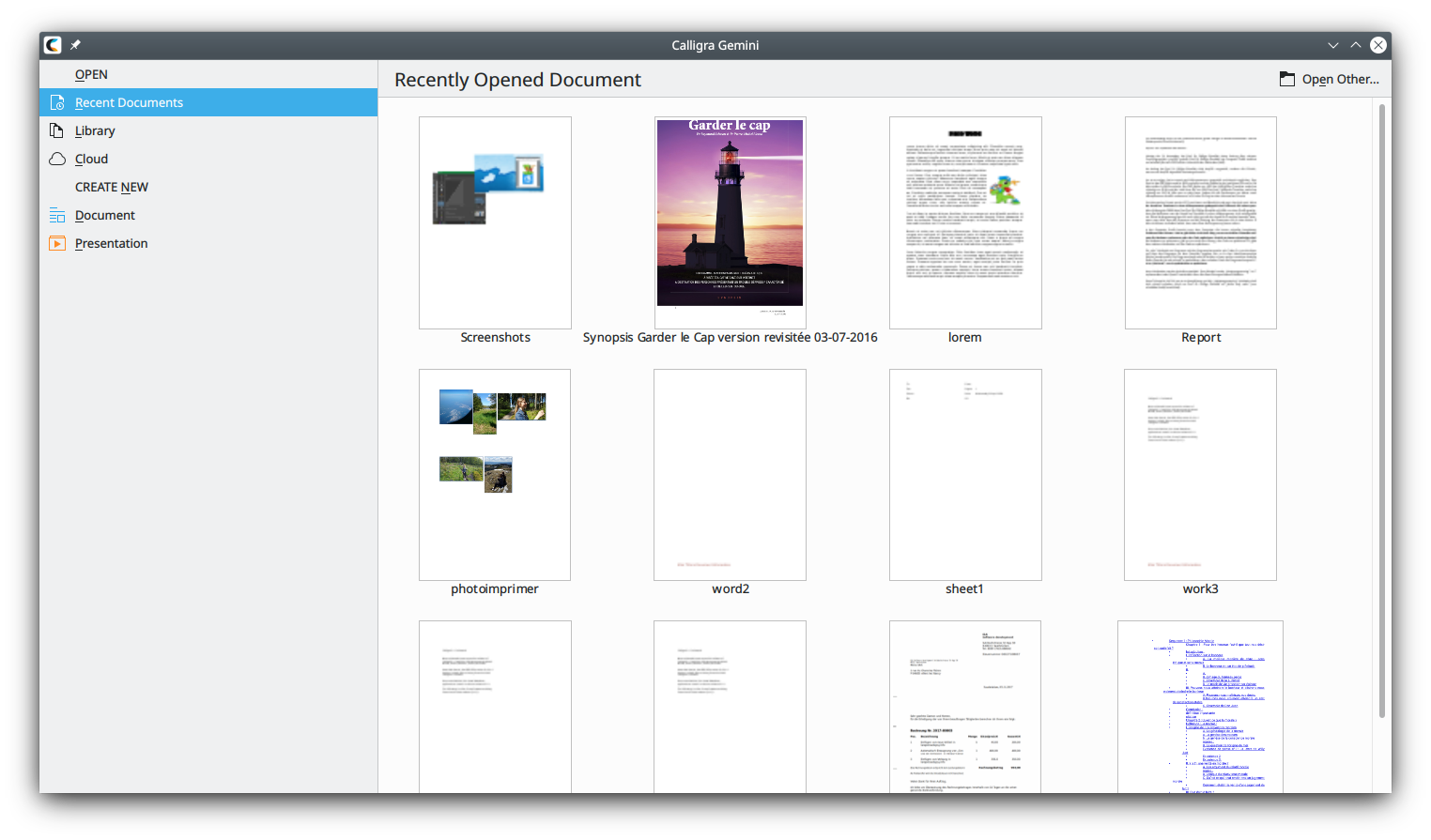Image resolution: width=1431 pixels, height=840 pixels.
Task: Click the pin window icon in titlebar
Action: 75,45
